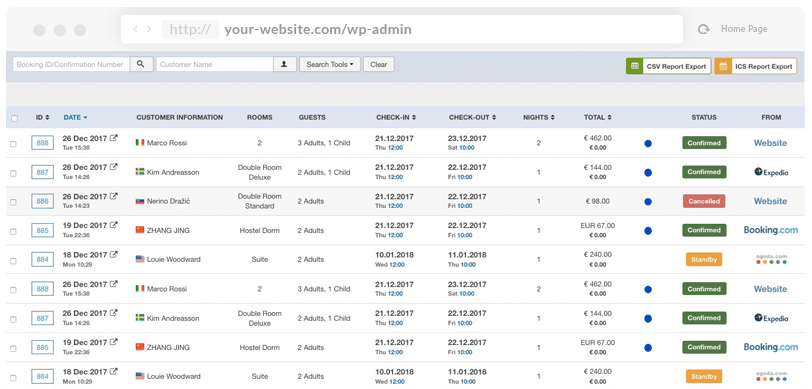Screen dimensions: 812x389
Task: Click the first orange Standby status badge
Action: (704, 260)
